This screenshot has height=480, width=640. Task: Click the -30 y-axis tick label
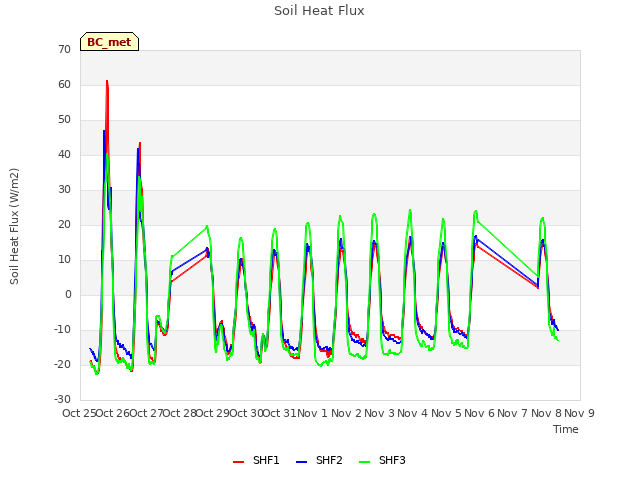62,399
